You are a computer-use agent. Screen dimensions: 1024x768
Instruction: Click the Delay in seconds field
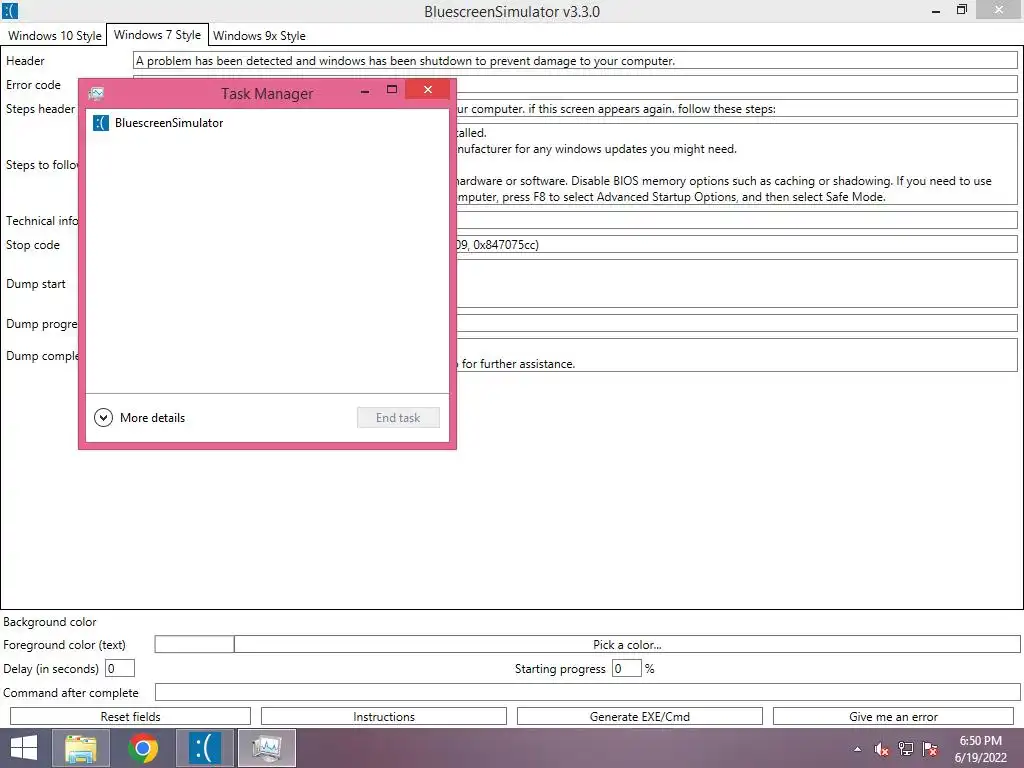[120, 668]
